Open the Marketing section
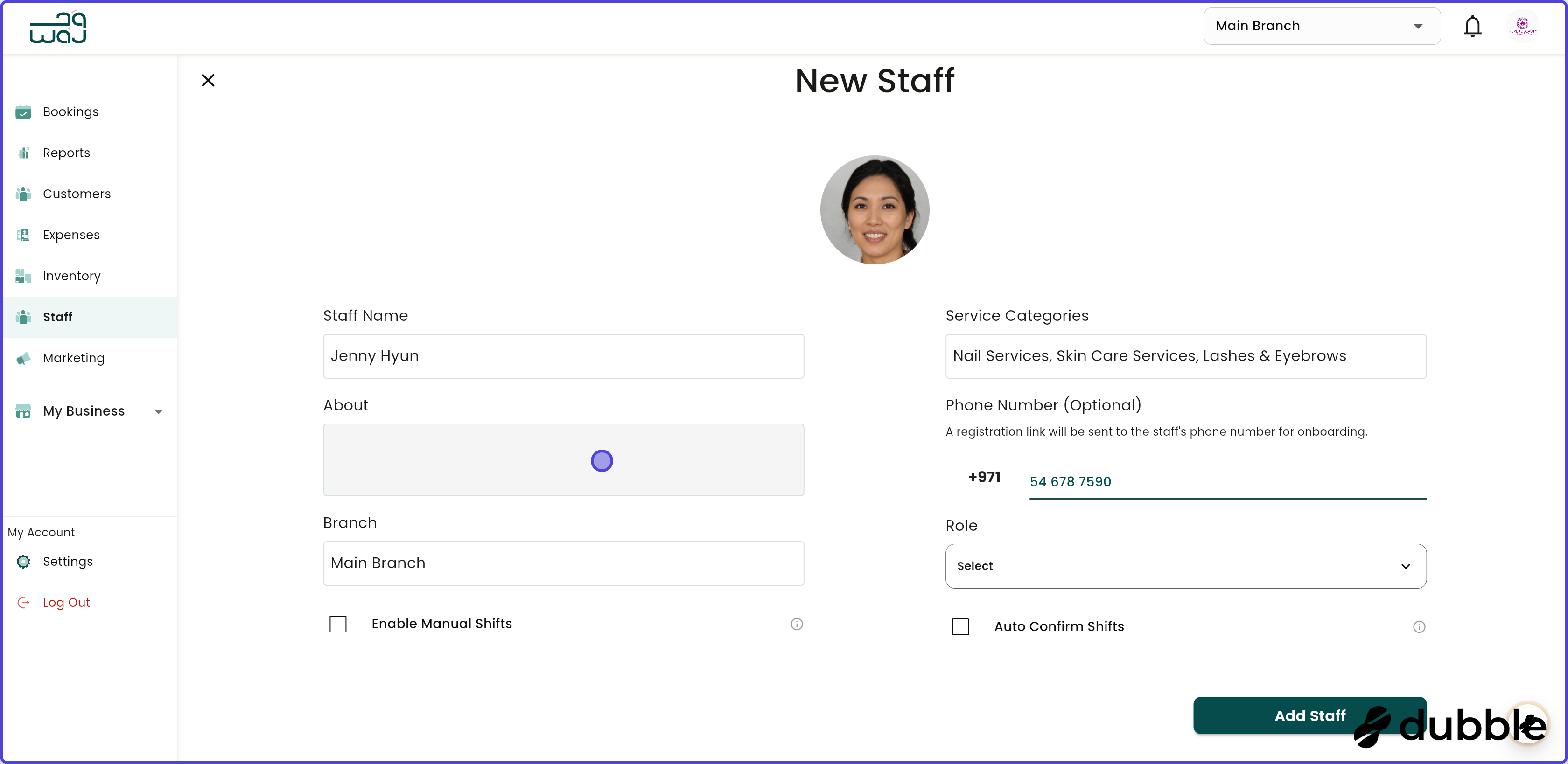Viewport: 1568px width, 764px height. click(x=74, y=358)
